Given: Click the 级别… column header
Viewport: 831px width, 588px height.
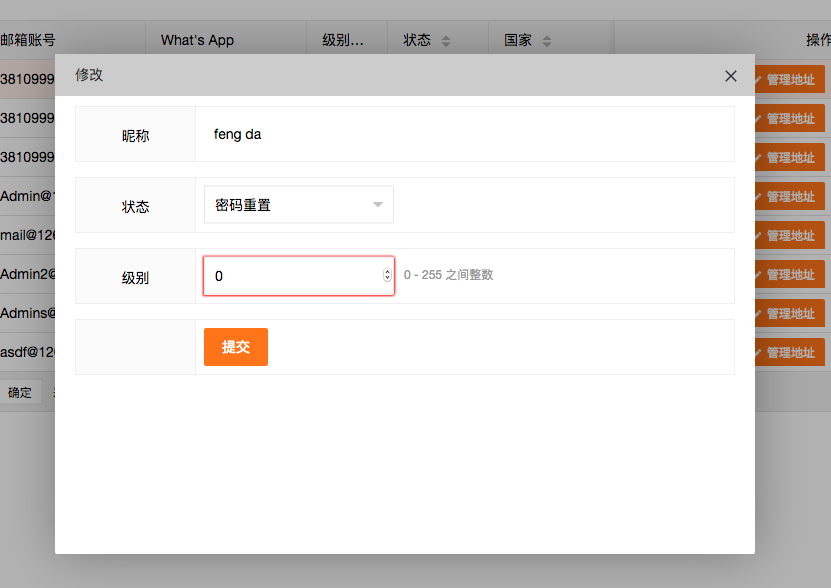Looking at the screenshot, I should pyautogui.click(x=342, y=40).
